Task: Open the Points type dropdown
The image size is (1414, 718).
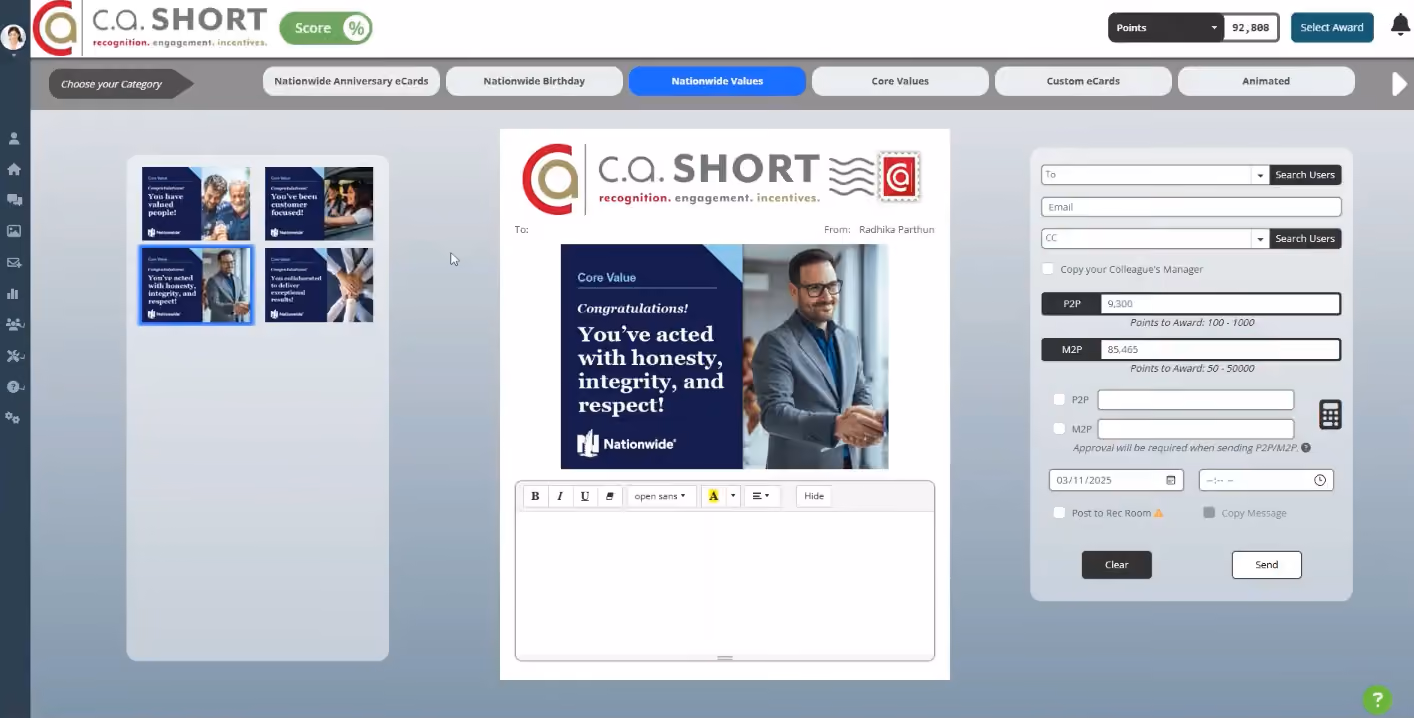Action: pos(1166,28)
